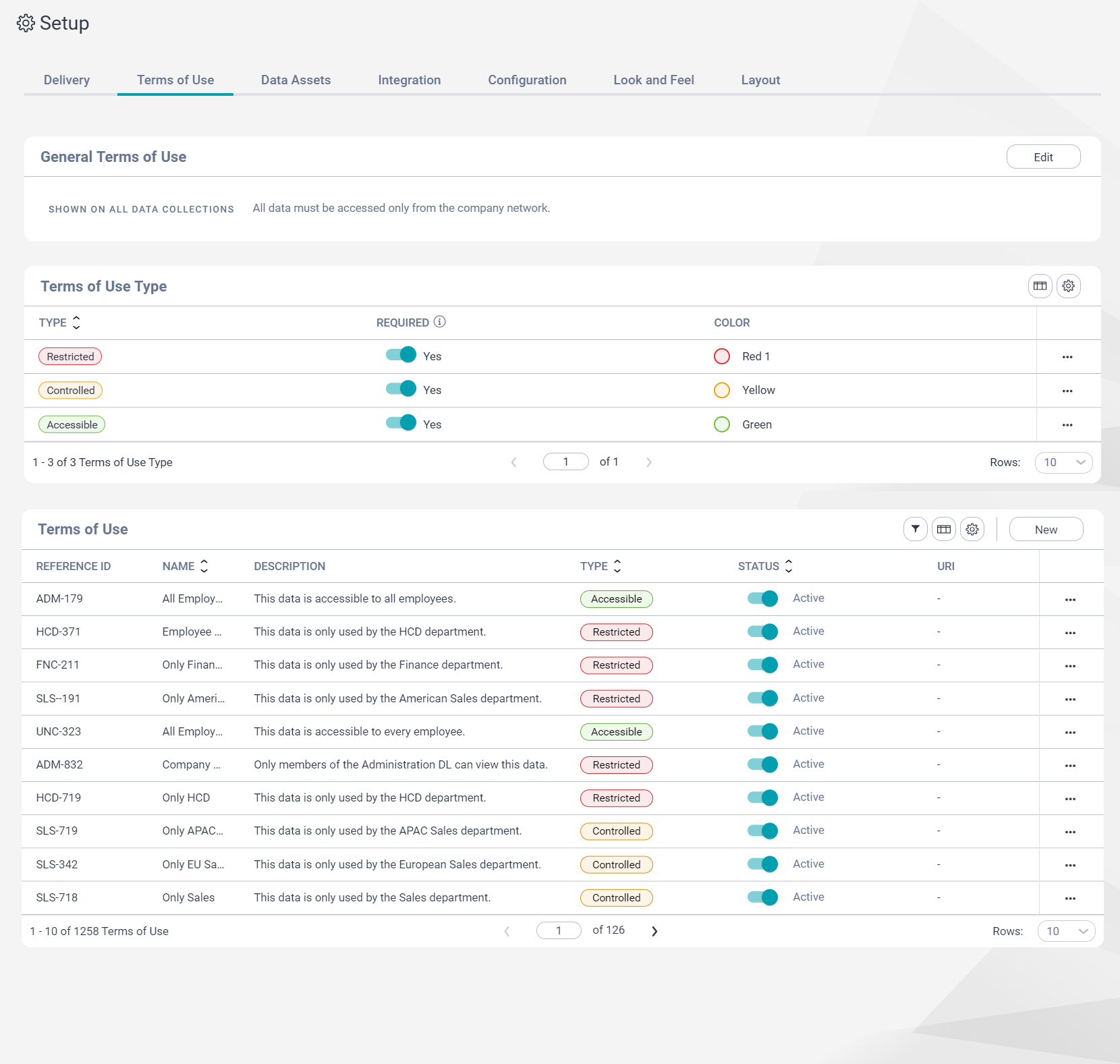1120x1064 pixels.
Task: Toggle the Required switch for Controlled type
Action: point(401,389)
